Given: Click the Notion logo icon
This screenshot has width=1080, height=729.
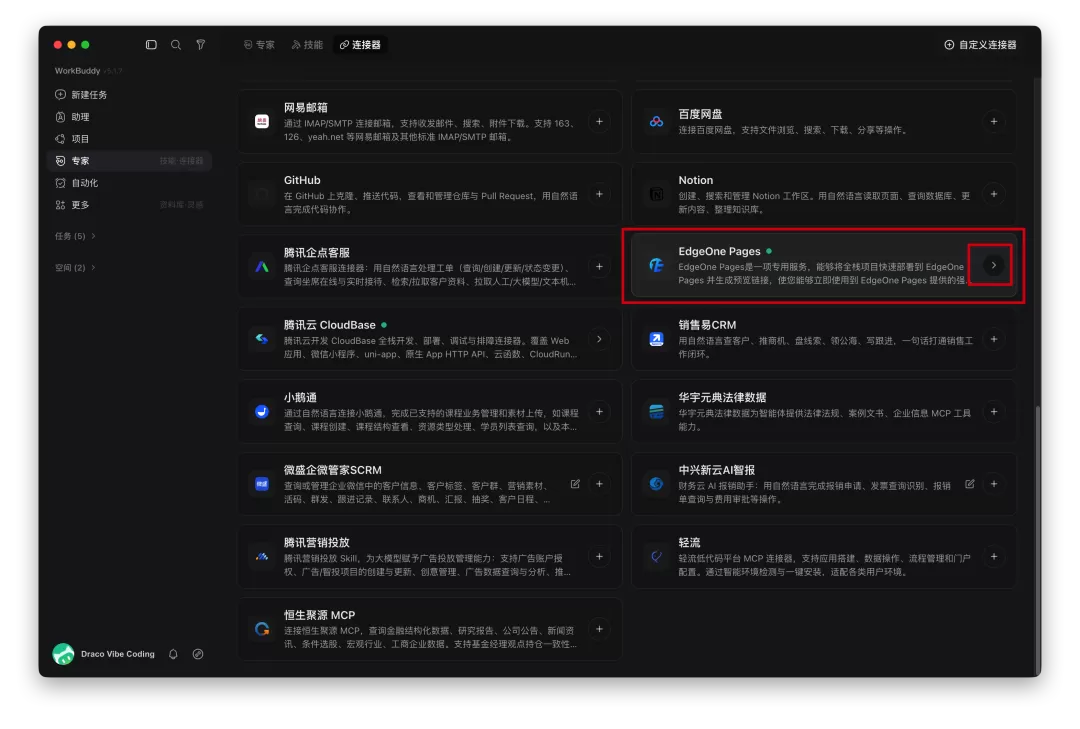Looking at the screenshot, I should 656,194.
